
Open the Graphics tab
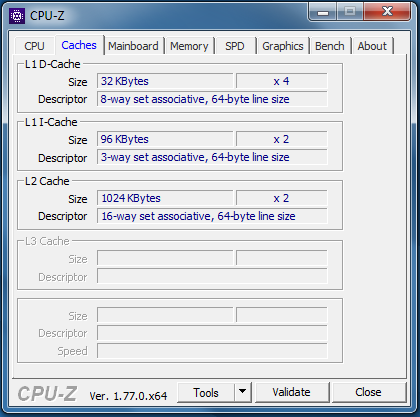point(283,46)
